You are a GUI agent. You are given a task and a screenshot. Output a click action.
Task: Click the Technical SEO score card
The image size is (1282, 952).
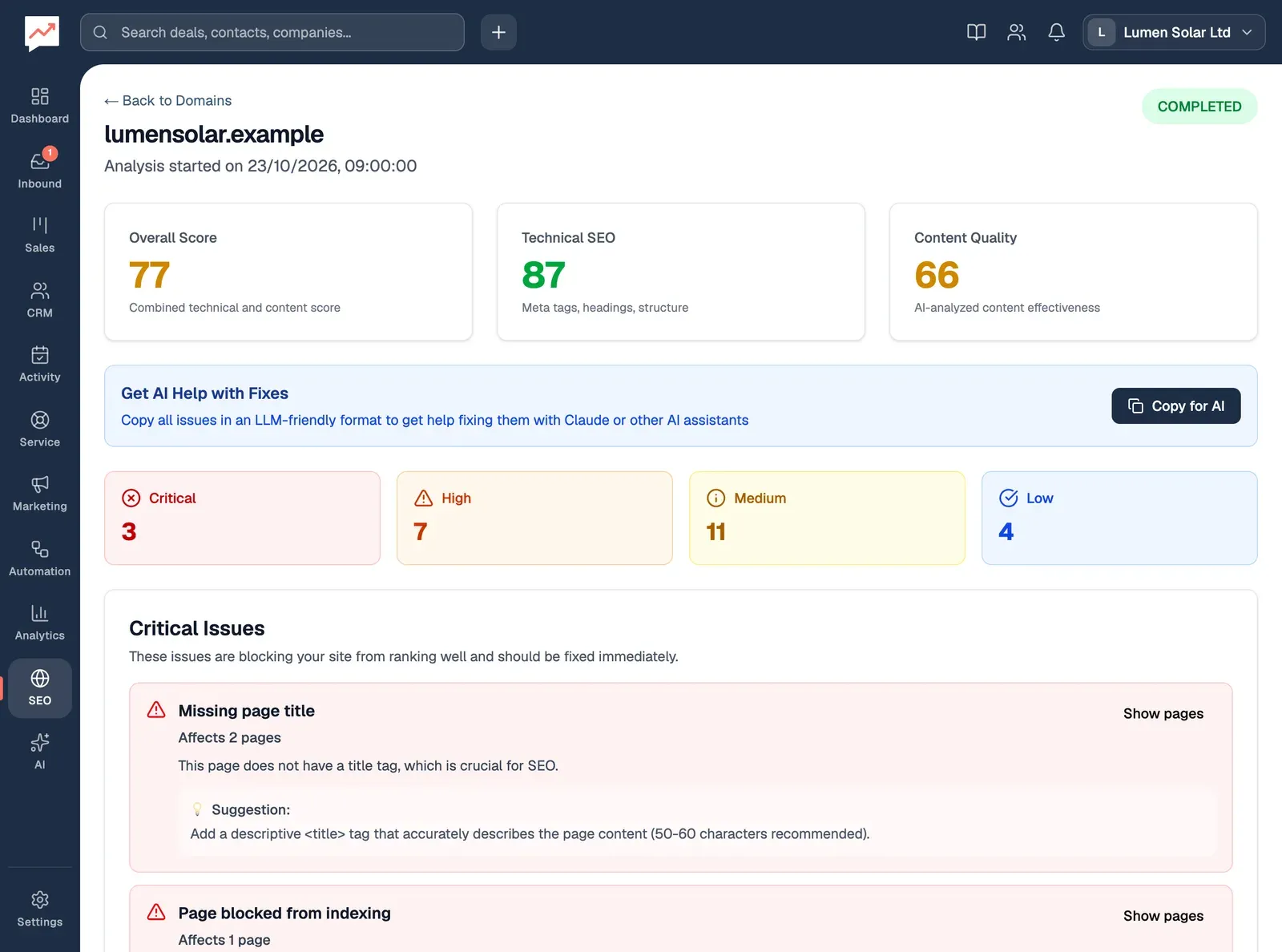point(681,272)
